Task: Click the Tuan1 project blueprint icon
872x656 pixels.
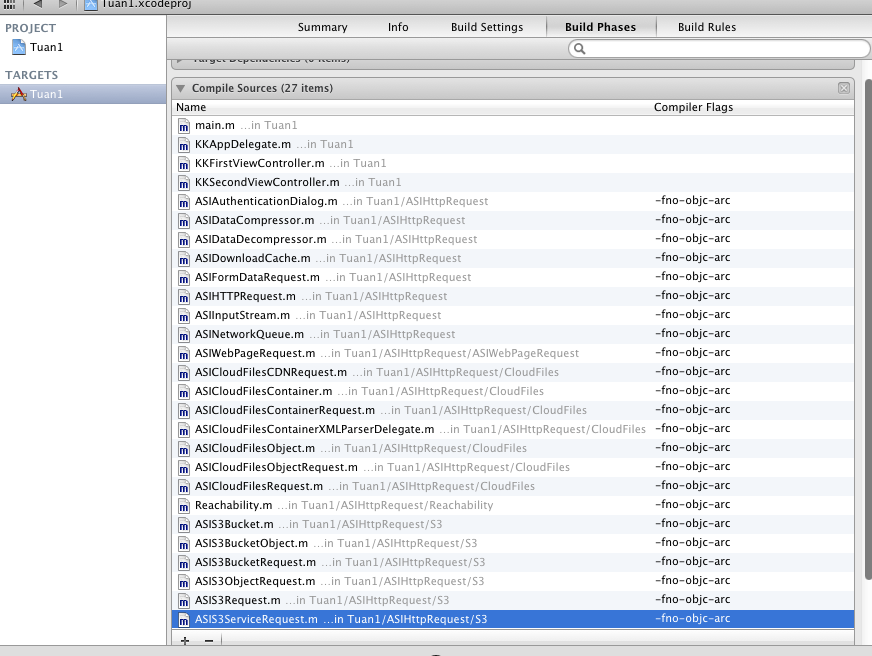Action: pos(19,47)
